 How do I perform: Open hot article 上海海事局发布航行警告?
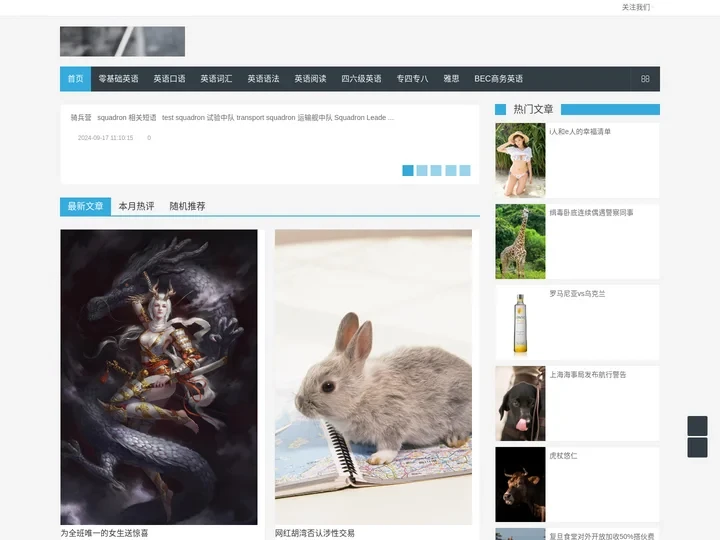click(x=588, y=375)
